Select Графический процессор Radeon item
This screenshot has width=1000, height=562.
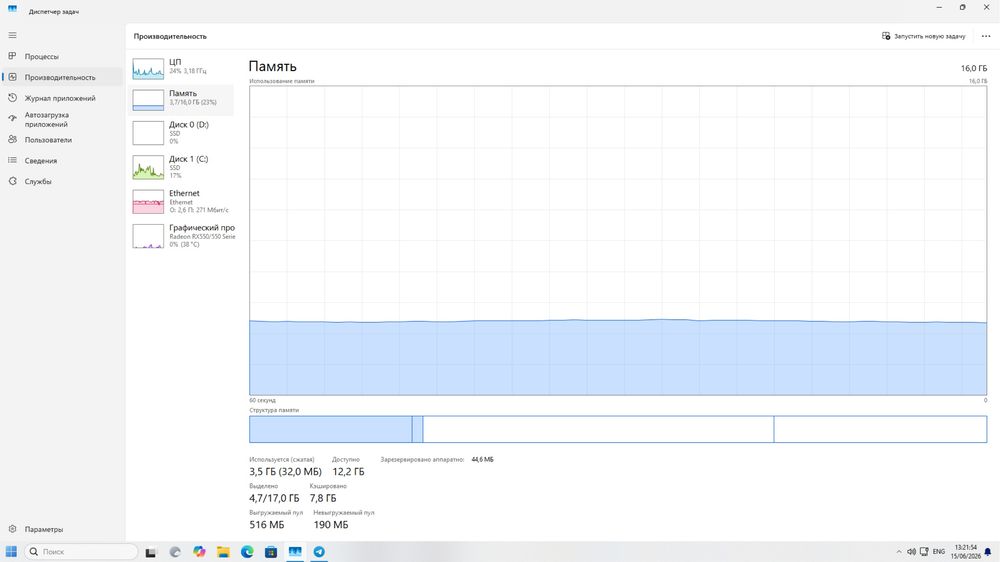pos(181,236)
